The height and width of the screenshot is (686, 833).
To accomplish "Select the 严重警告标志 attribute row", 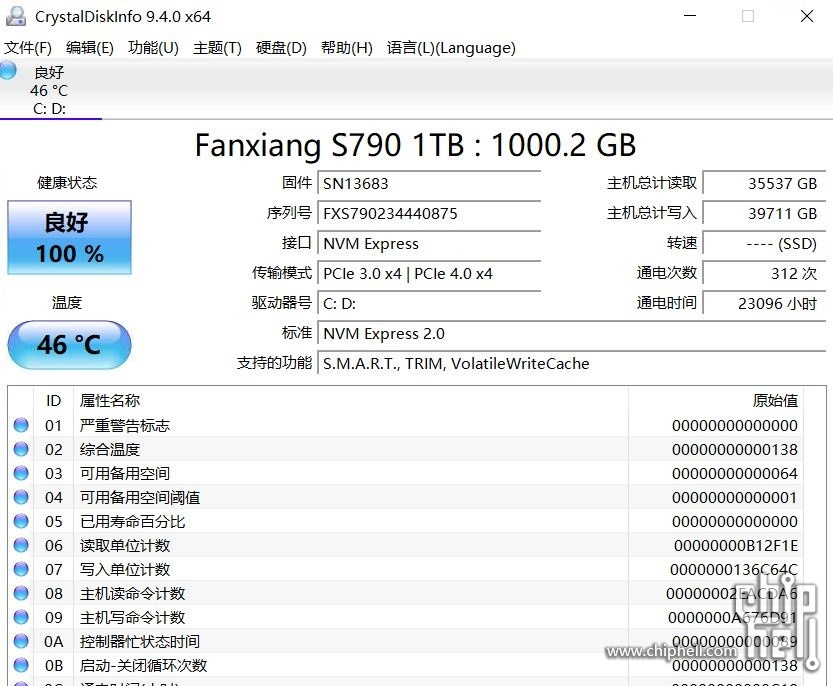I will (x=406, y=425).
